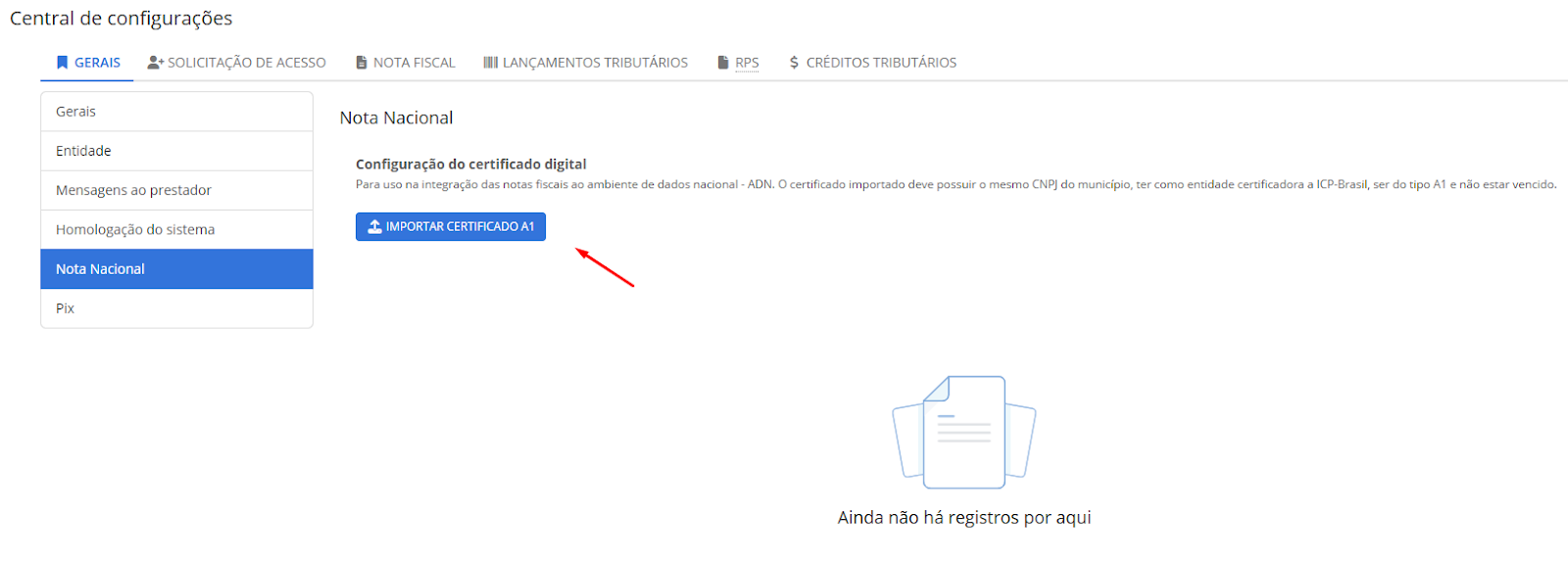The height and width of the screenshot is (564, 1568).
Task: Click the upload icon on Importar Certificado button
Action: point(374,226)
